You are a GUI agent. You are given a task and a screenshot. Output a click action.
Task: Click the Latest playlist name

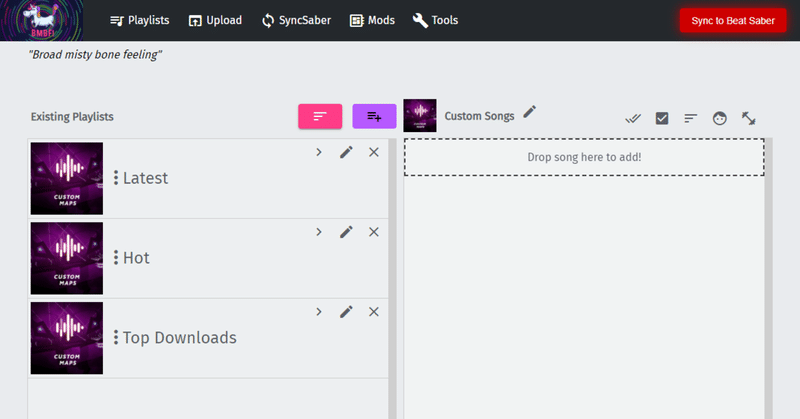[145, 178]
